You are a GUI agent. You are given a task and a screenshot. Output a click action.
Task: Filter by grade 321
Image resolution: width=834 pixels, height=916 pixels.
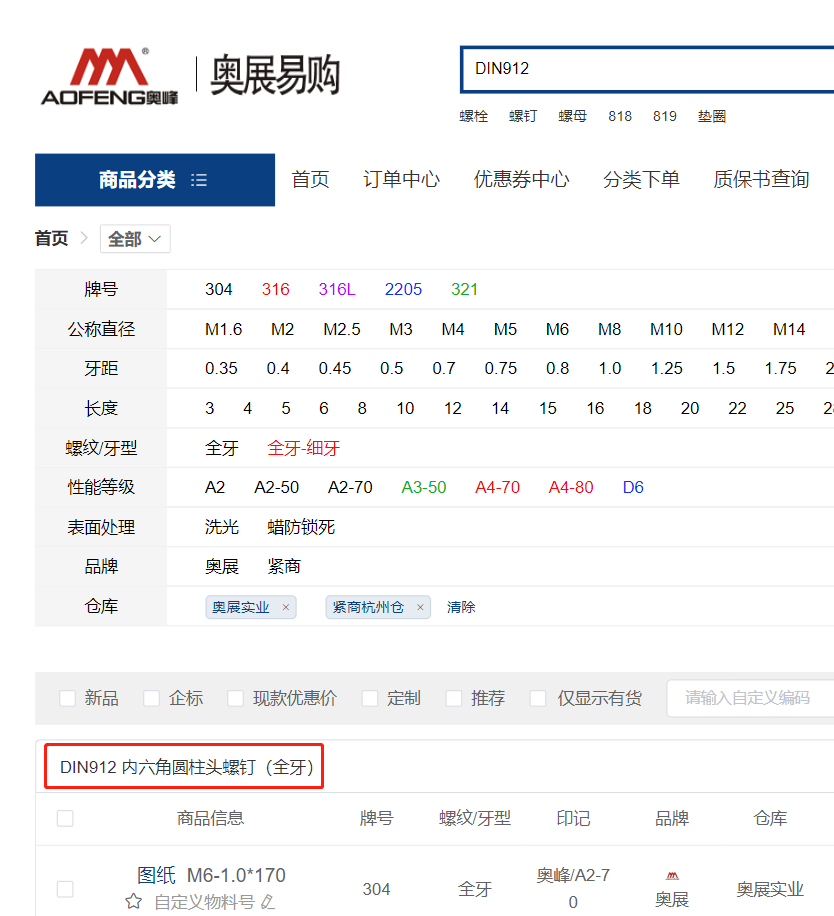point(464,289)
